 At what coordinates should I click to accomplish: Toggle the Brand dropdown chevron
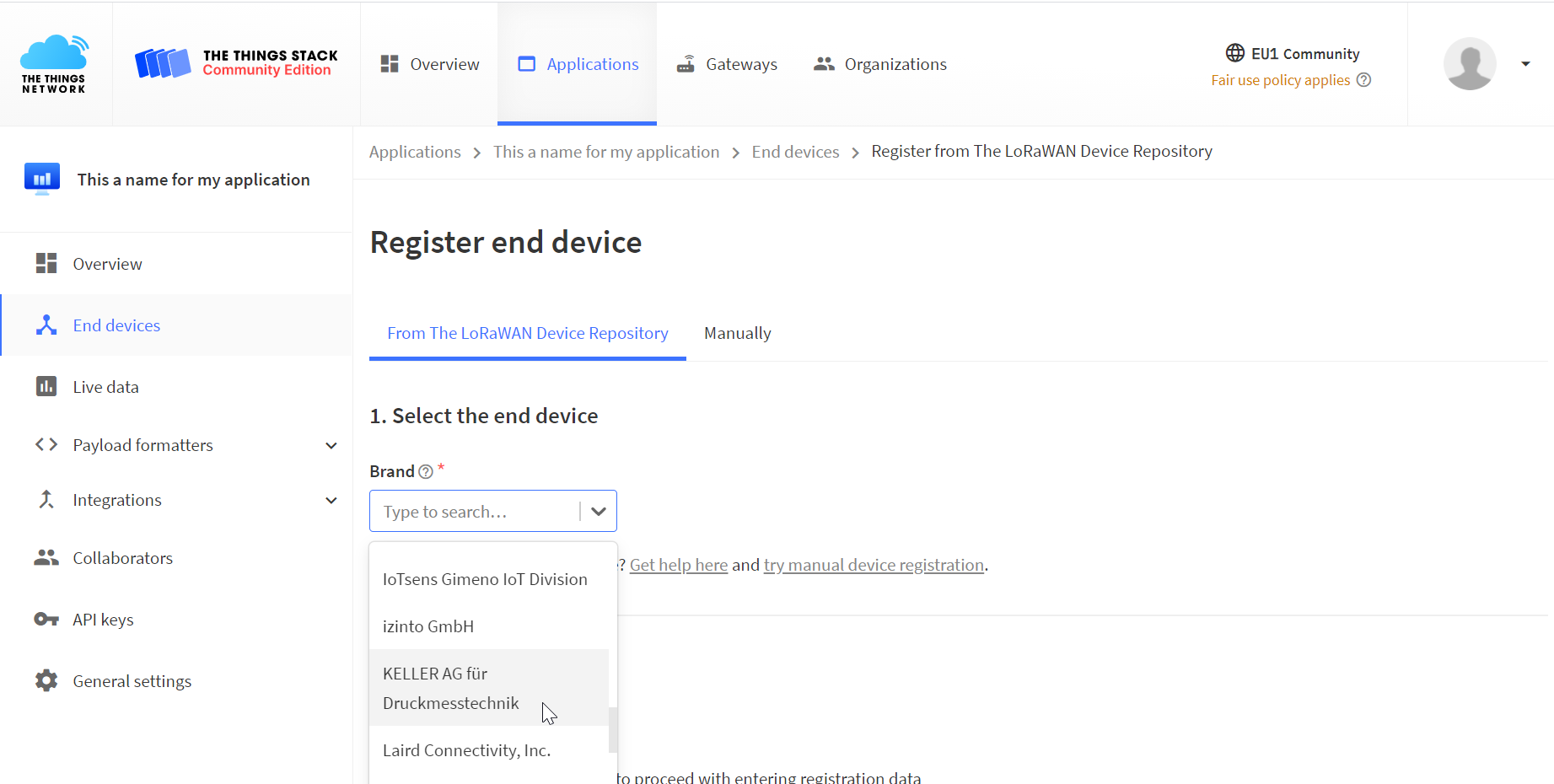[x=599, y=512]
